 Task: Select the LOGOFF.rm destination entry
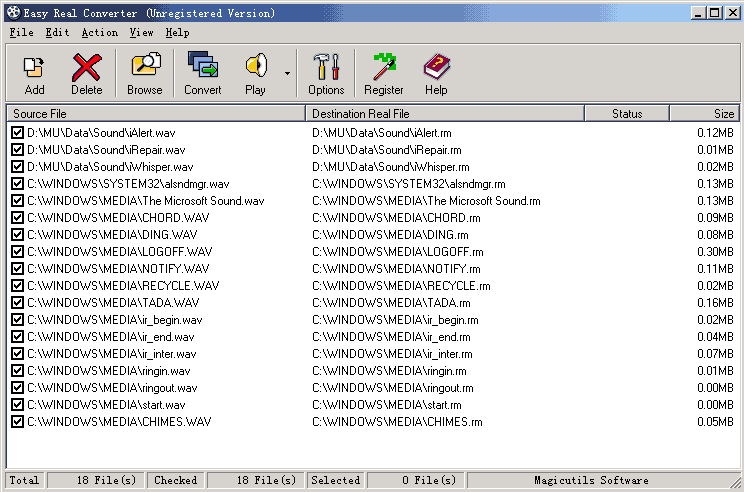[397, 252]
